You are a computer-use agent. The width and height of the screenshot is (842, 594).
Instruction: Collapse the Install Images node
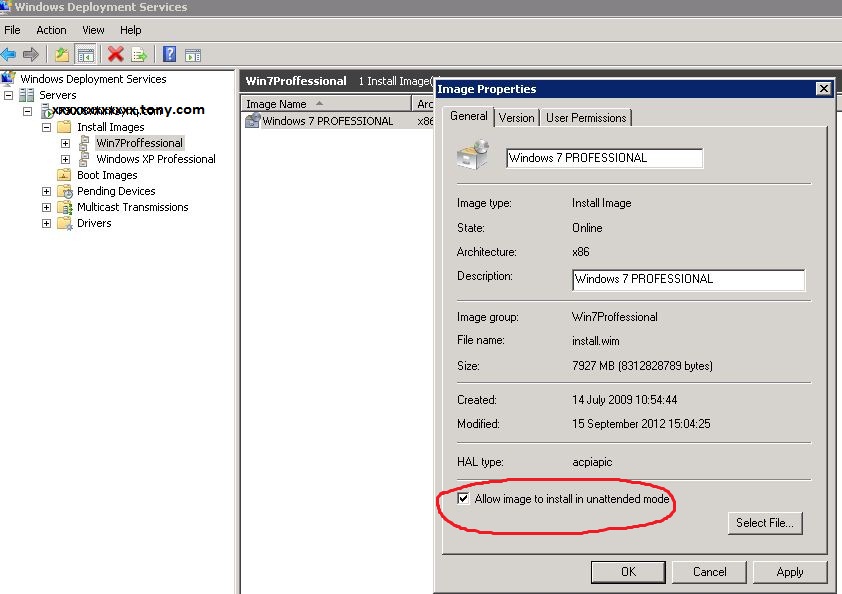click(46, 127)
